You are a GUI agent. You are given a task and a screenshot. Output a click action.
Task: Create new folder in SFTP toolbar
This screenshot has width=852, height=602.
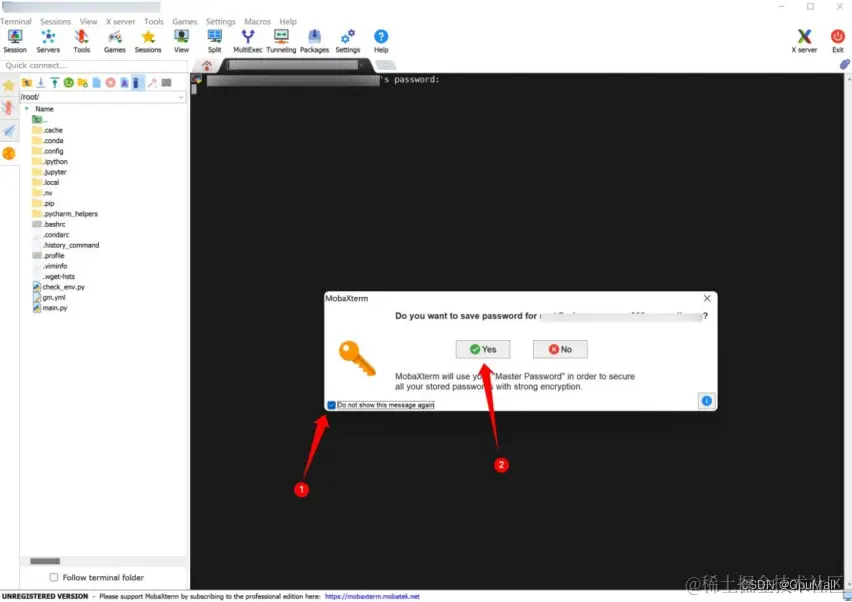pos(83,83)
